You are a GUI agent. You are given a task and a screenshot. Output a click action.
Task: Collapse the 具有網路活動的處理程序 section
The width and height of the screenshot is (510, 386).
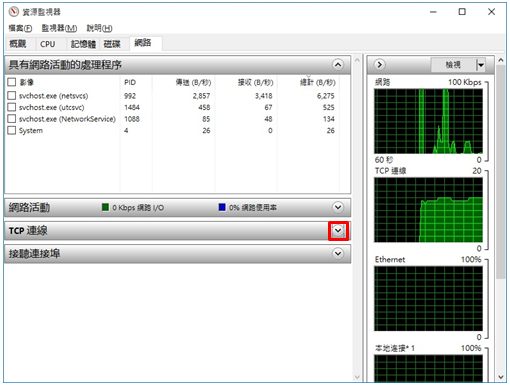coord(338,64)
